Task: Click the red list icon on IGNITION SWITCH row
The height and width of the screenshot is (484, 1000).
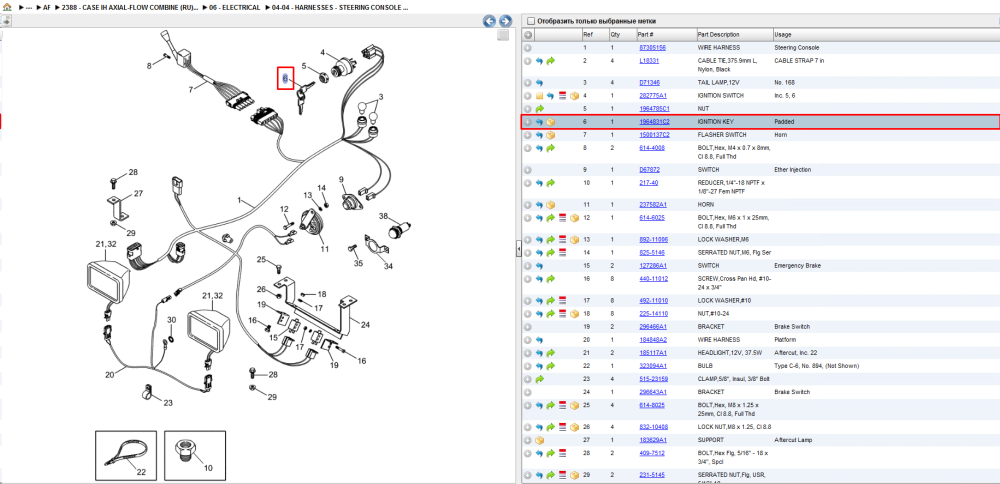Action: tap(562, 96)
